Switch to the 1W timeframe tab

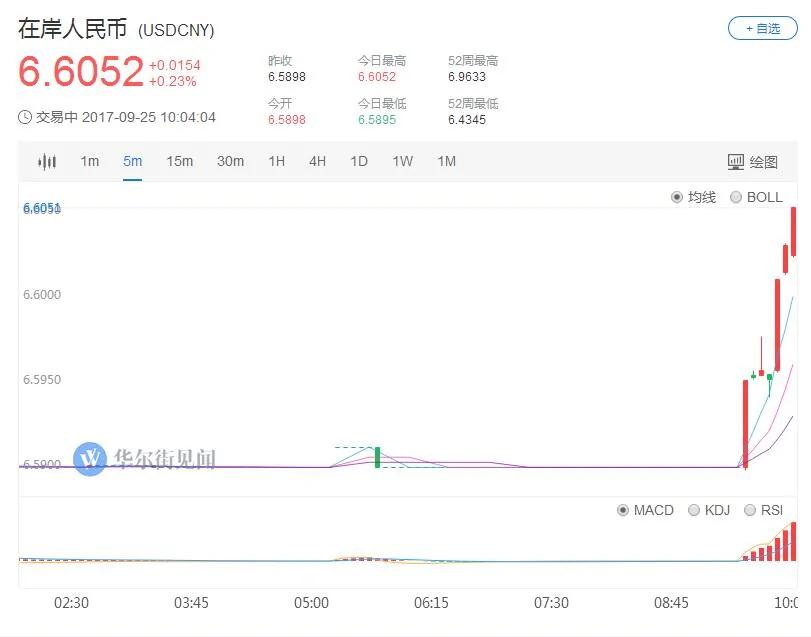point(402,161)
